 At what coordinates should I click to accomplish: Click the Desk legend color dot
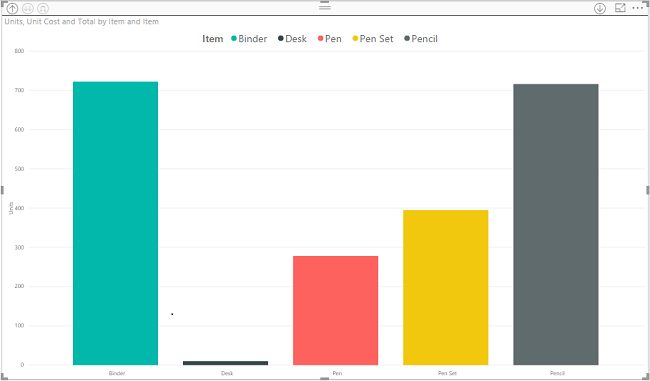tap(281, 39)
